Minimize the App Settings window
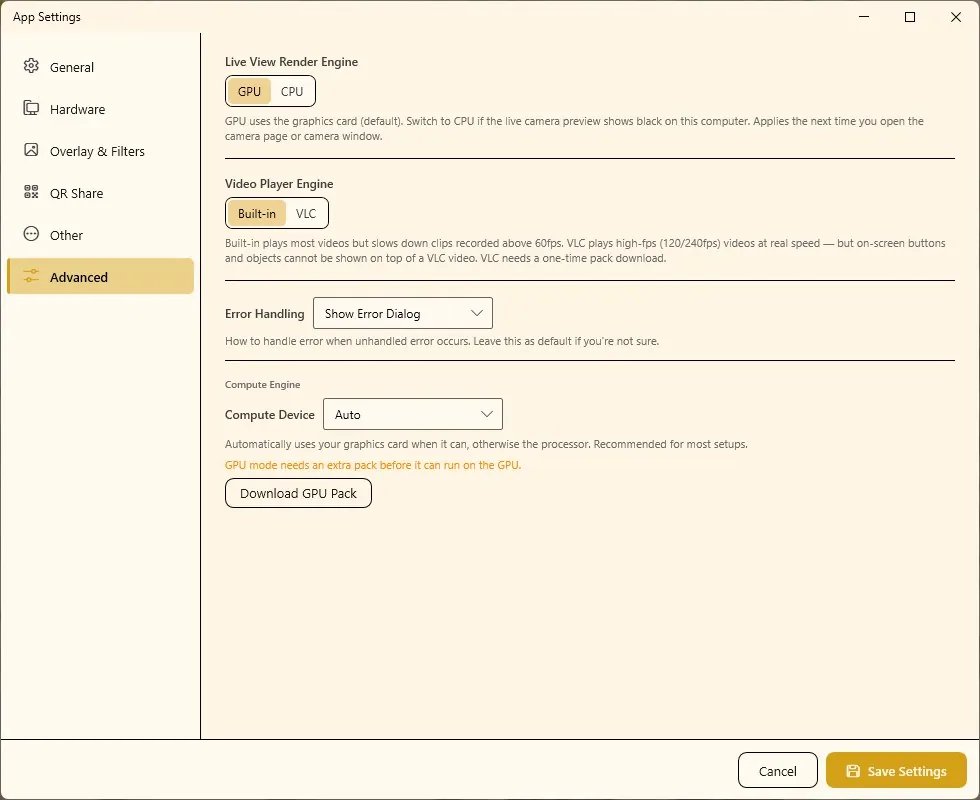Image resolution: width=980 pixels, height=800 pixels. pos(864,17)
